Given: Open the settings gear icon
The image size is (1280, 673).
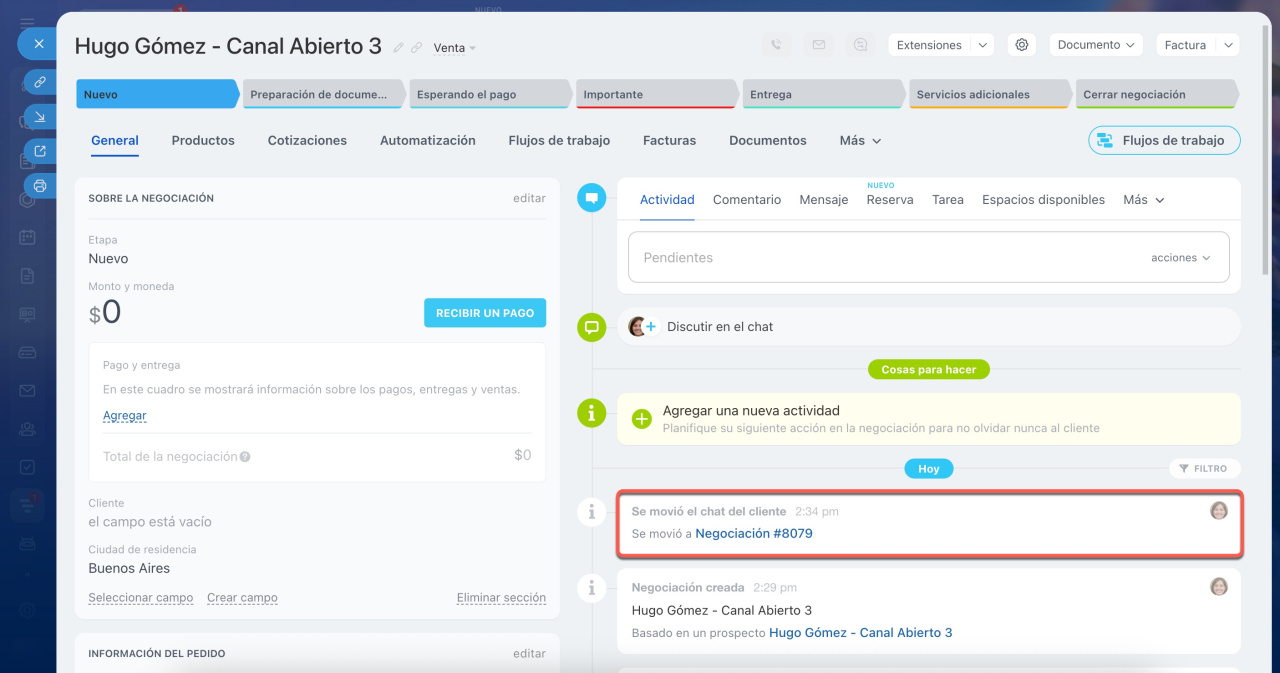Looking at the screenshot, I should click(1021, 45).
